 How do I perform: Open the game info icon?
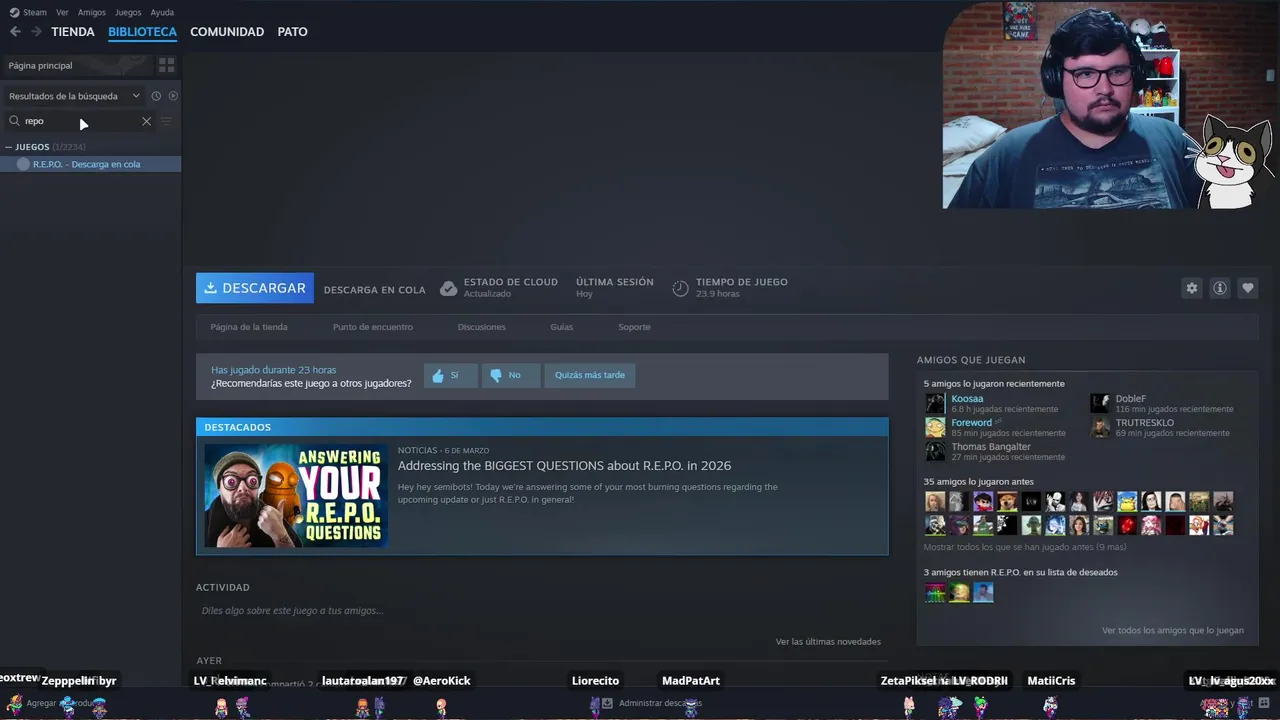pos(1220,288)
